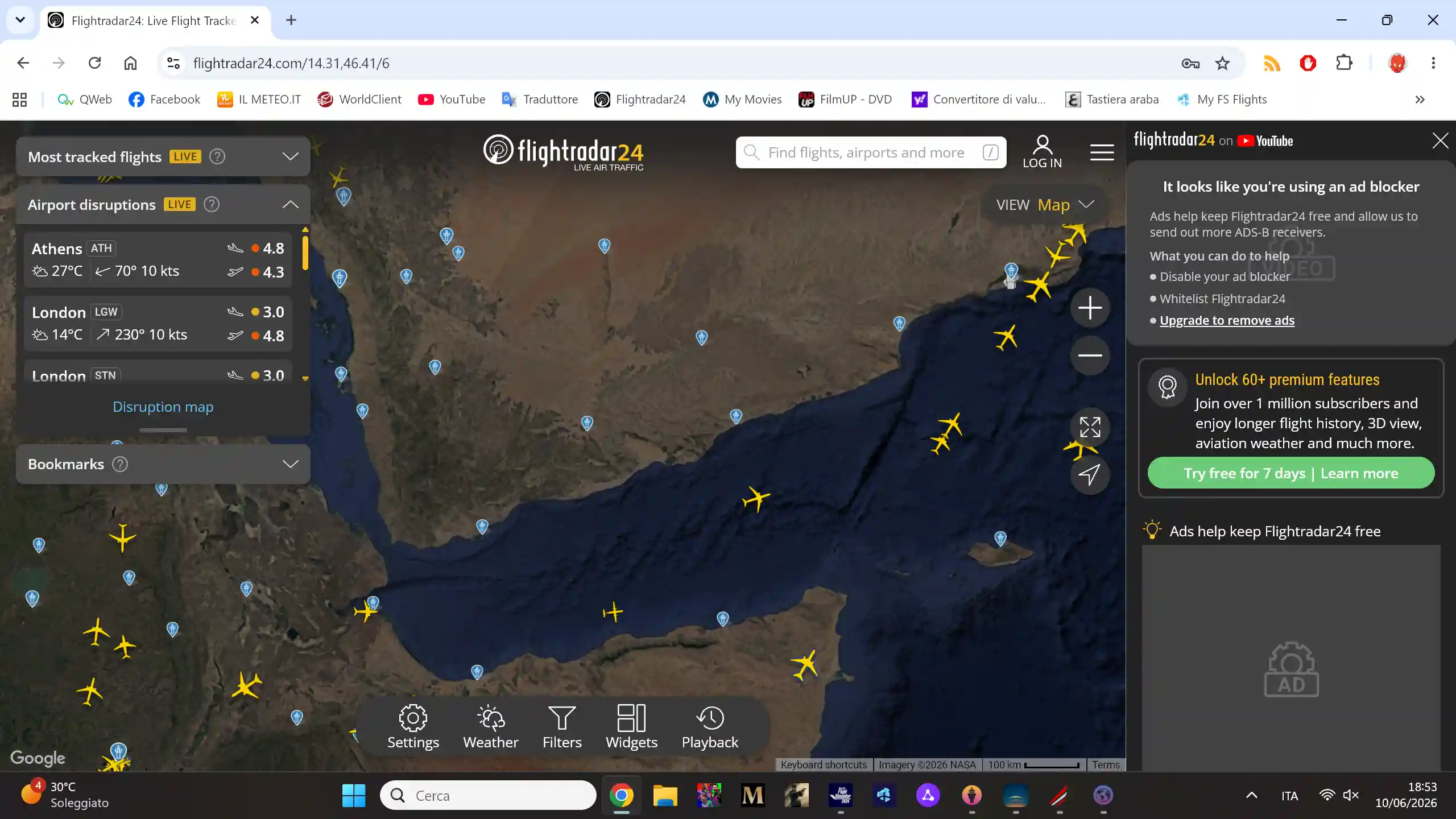Open the Widgets panel
Screen dimensions: 1456x819
(x=631, y=727)
